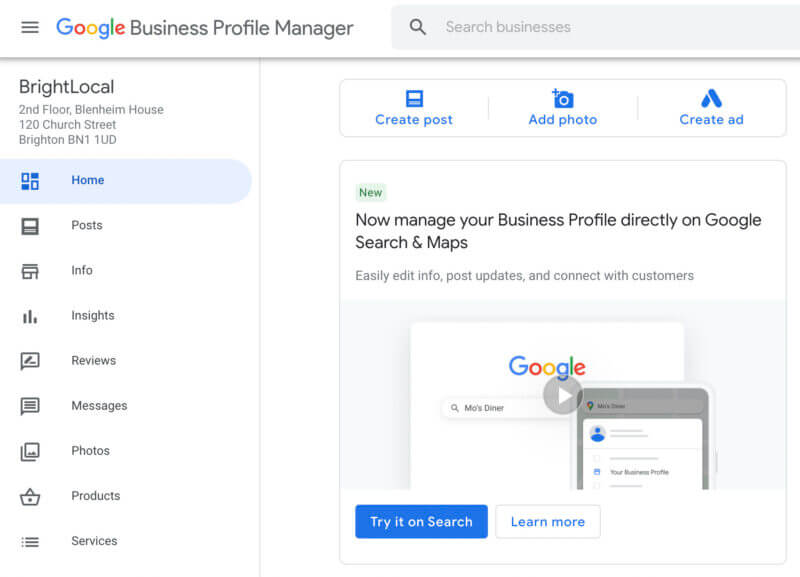Click the Messages chat icon

click(30, 406)
